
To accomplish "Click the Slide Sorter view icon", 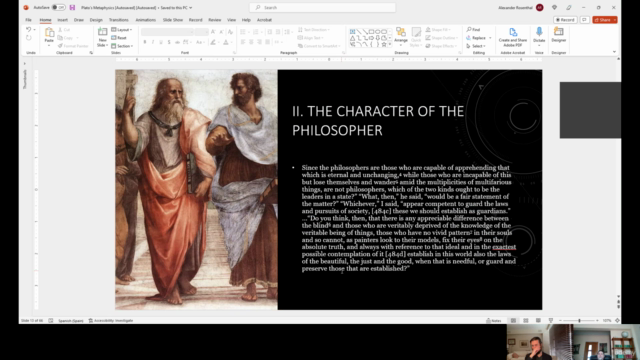I will [526, 320].
